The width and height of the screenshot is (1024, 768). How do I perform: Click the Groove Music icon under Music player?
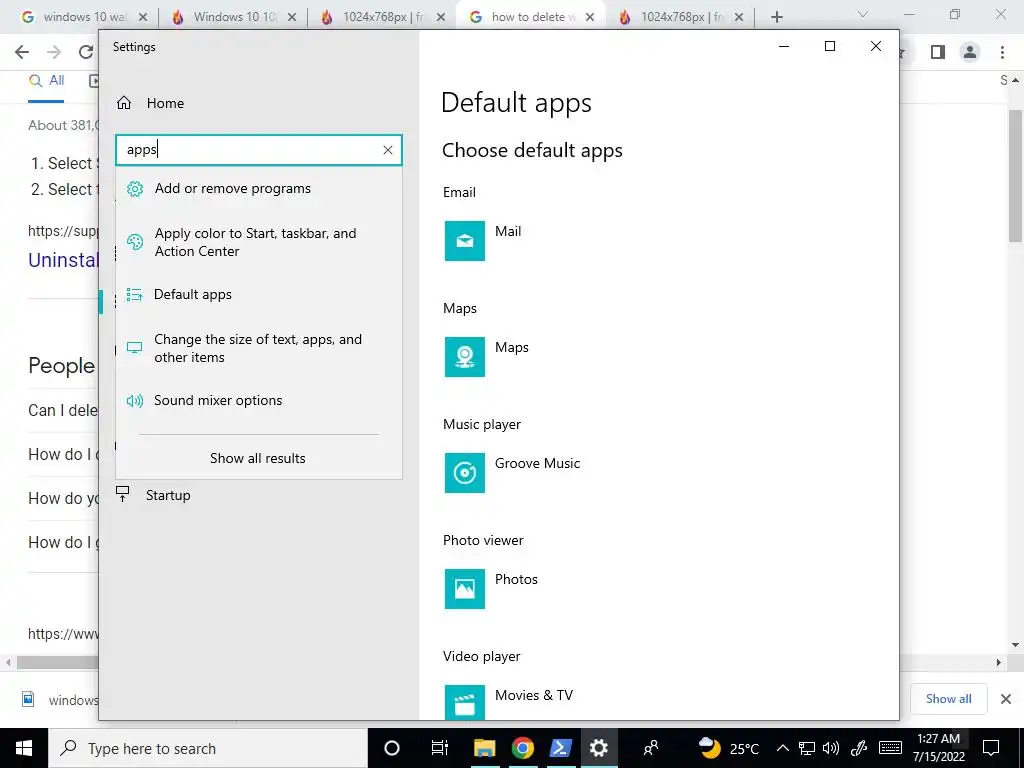[465, 473]
